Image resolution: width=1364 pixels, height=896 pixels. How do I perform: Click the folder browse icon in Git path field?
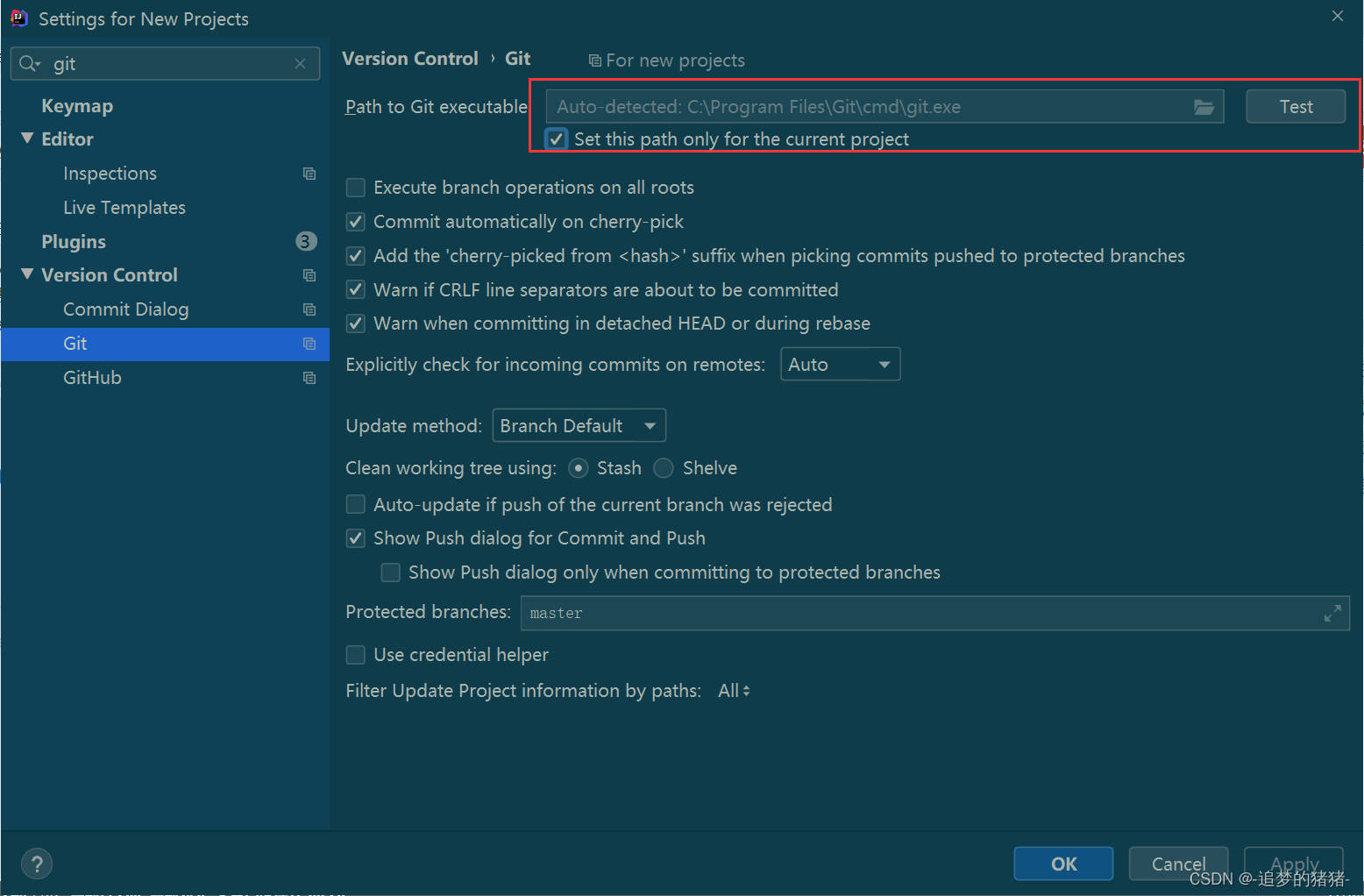pos(1204,107)
